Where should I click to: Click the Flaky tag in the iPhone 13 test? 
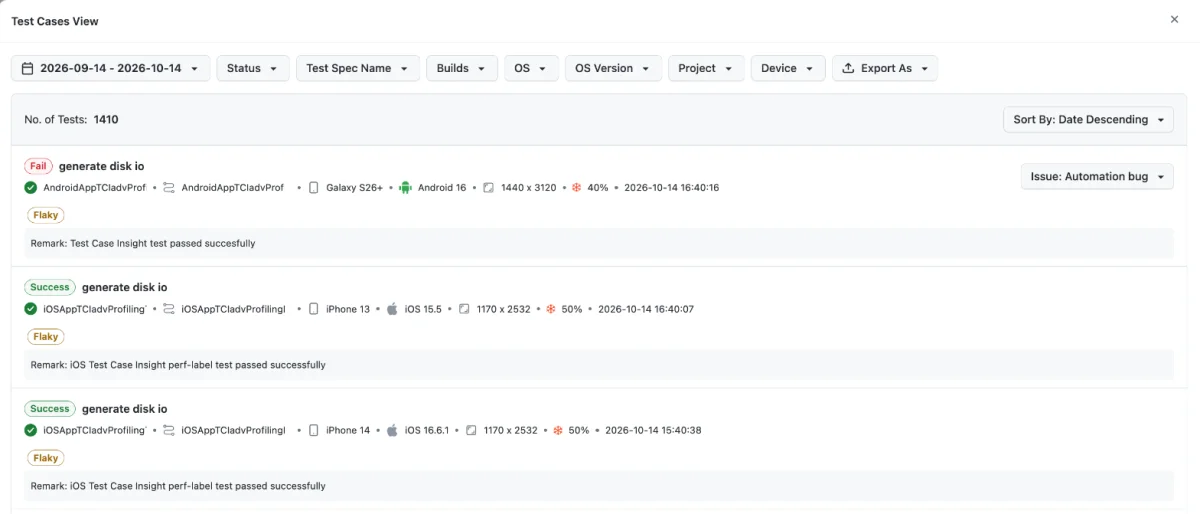(x=45, y=337)
